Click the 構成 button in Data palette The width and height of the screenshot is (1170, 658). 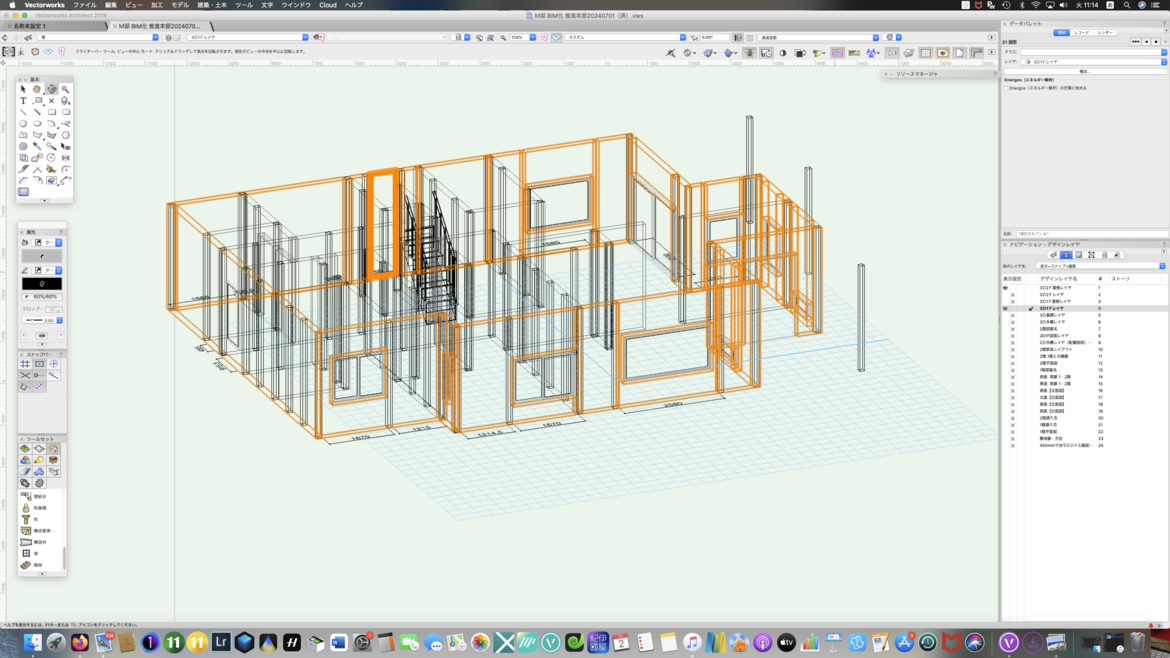click(1084, 72)
